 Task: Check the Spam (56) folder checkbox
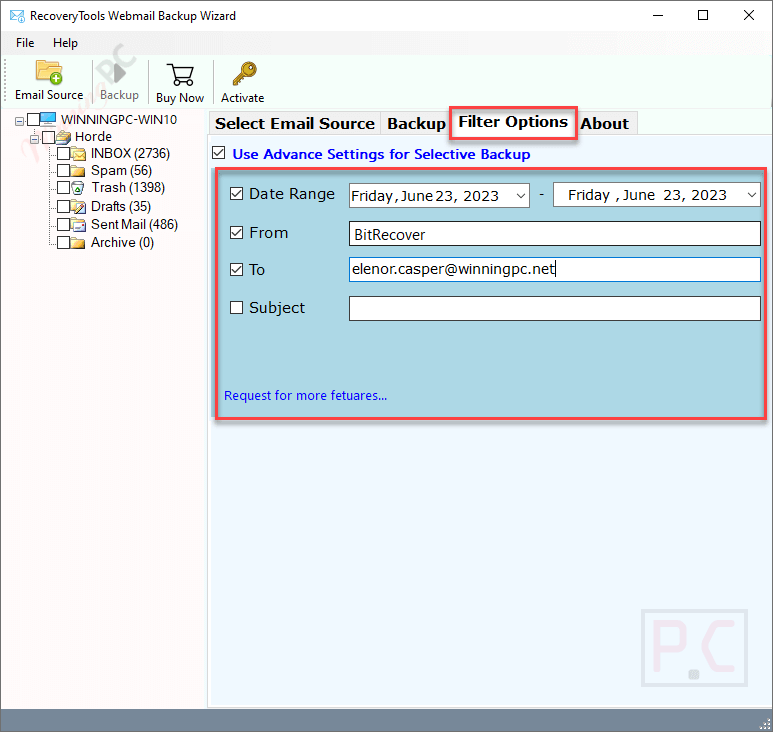point(63,171)
